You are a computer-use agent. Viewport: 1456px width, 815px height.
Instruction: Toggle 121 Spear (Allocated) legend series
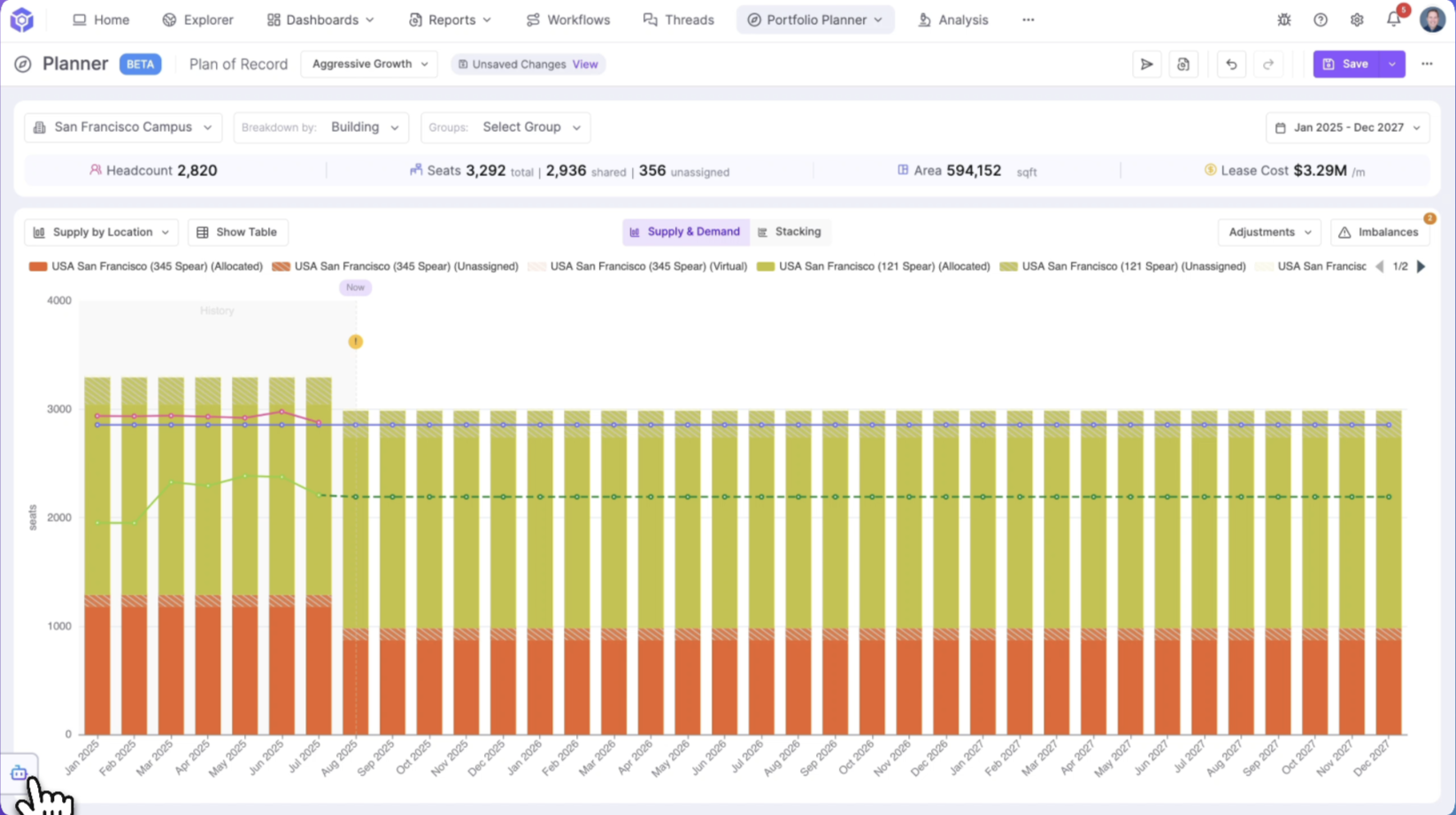pos(873,266)
